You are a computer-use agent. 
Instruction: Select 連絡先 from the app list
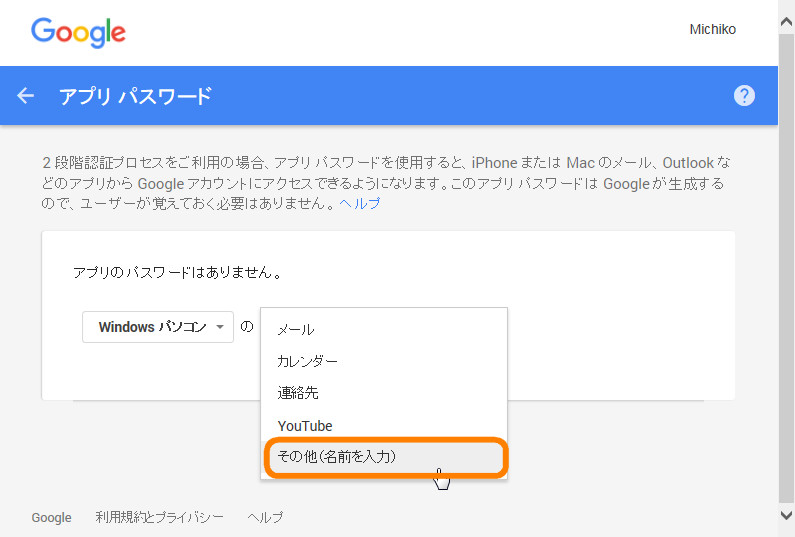tap(384, 393)
